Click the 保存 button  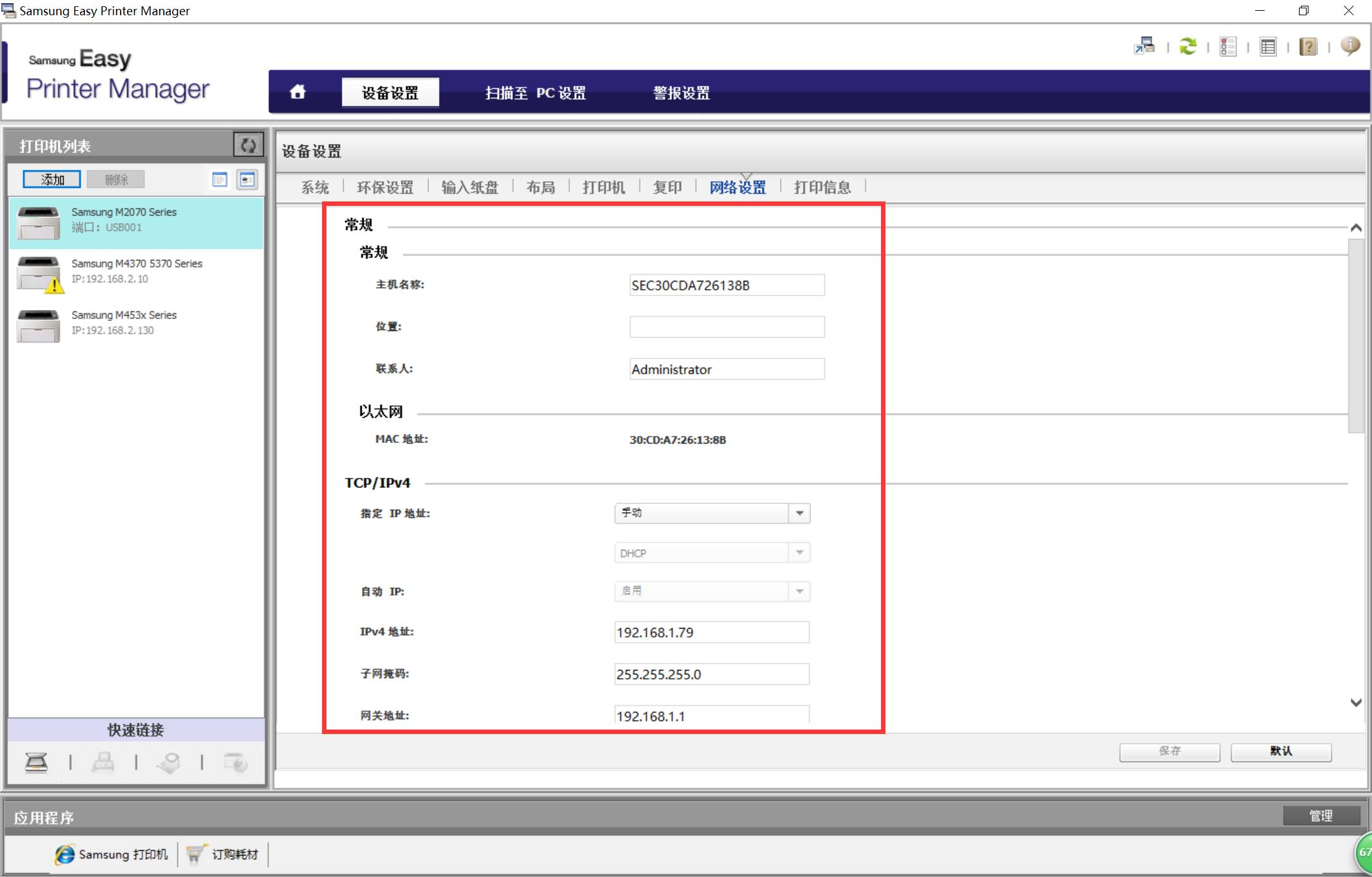click(1169, 751)
